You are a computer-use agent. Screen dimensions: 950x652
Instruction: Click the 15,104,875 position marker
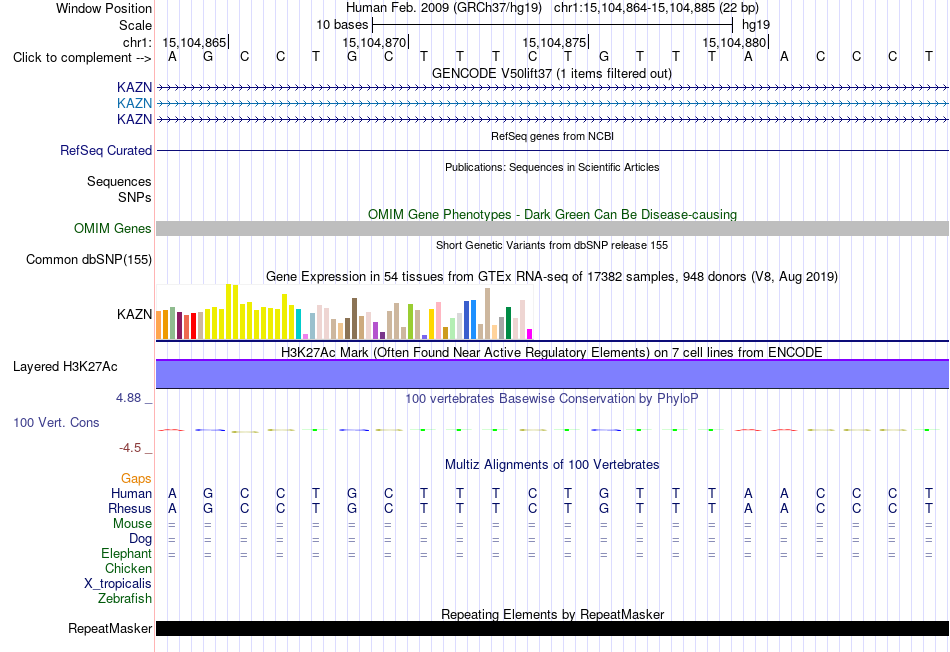tap(554, 42)
